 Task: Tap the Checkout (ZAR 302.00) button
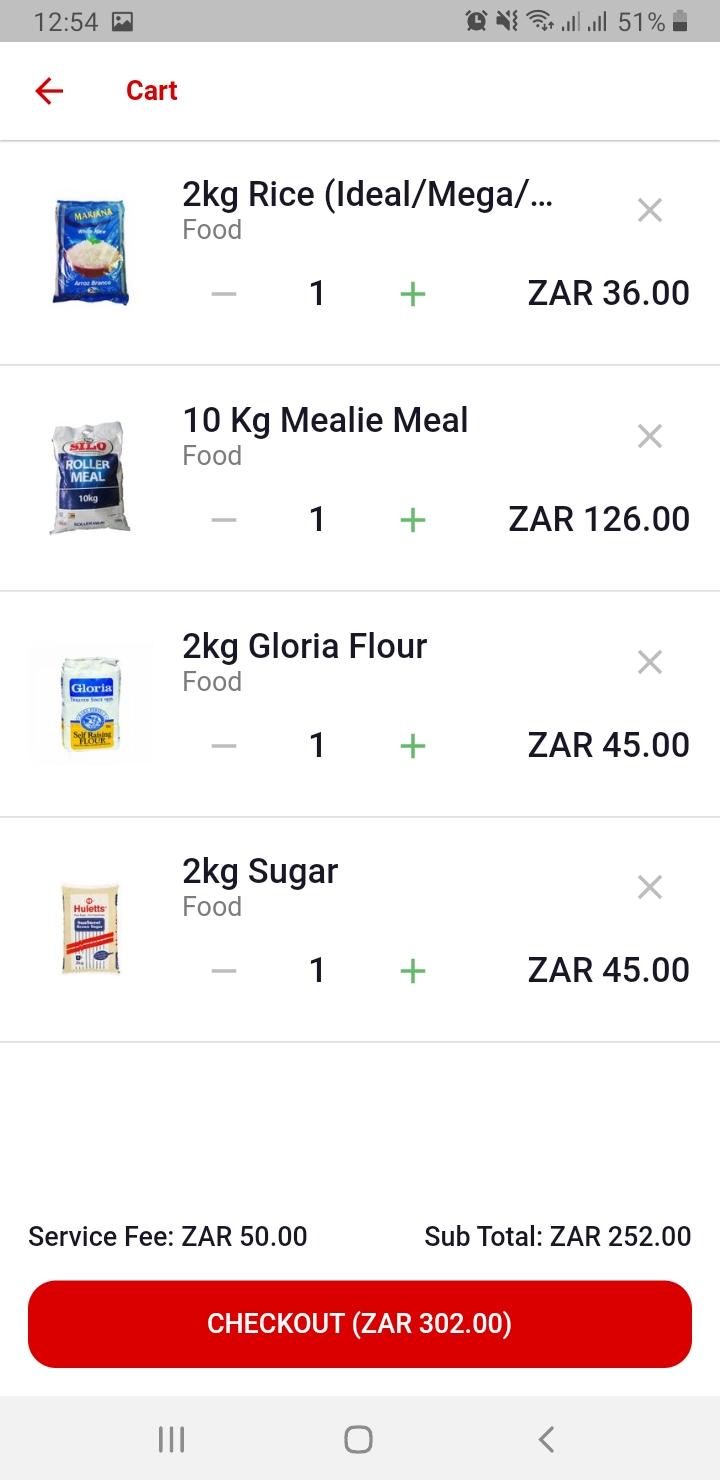pos(360,1324)
